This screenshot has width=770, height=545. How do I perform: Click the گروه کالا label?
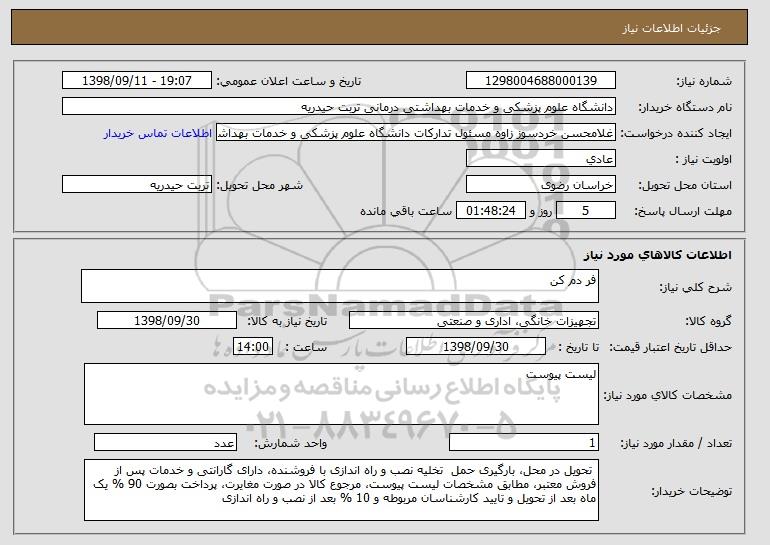[x=709, y=321]
